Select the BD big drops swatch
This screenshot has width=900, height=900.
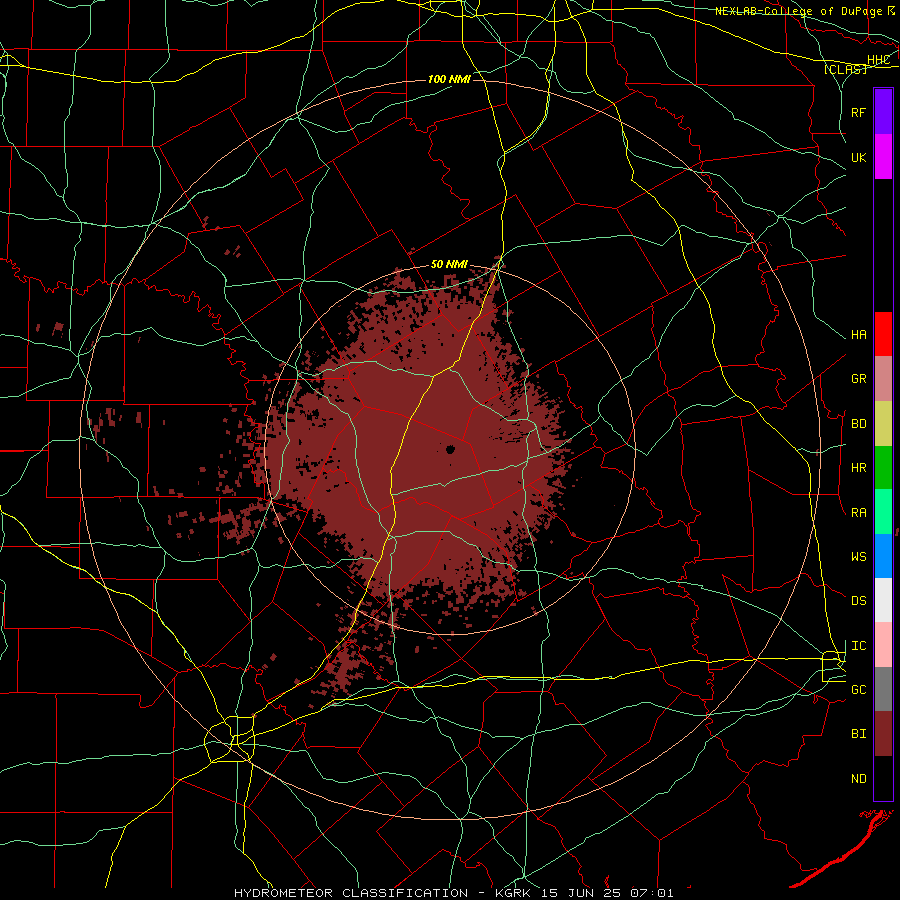(x=883, y=424)
